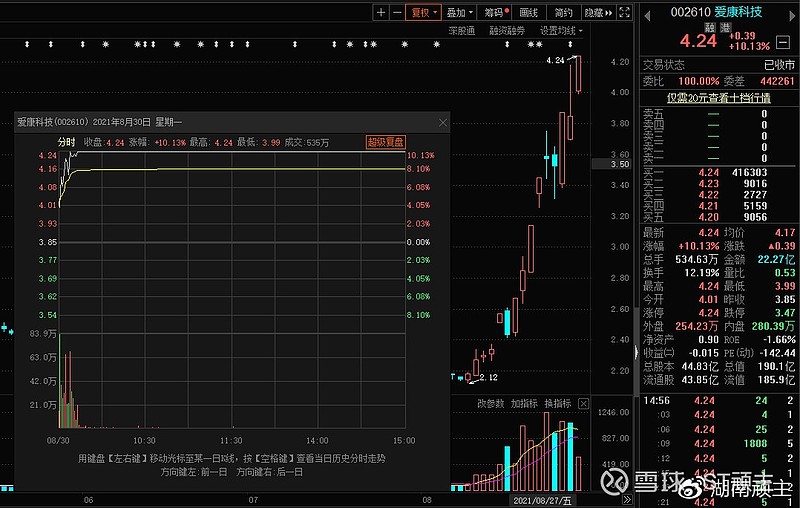Click the 2.12 low price label on K-line
Image resolution: width=800 pixels, height=508 pixels.
click(x=488, y=377)
